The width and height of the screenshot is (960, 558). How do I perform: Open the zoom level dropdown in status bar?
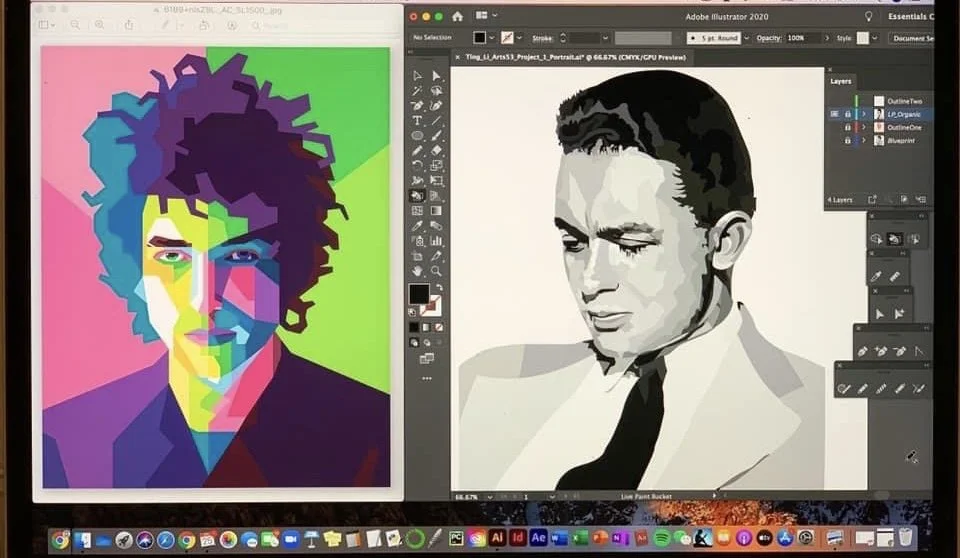(x=490, y=497)
